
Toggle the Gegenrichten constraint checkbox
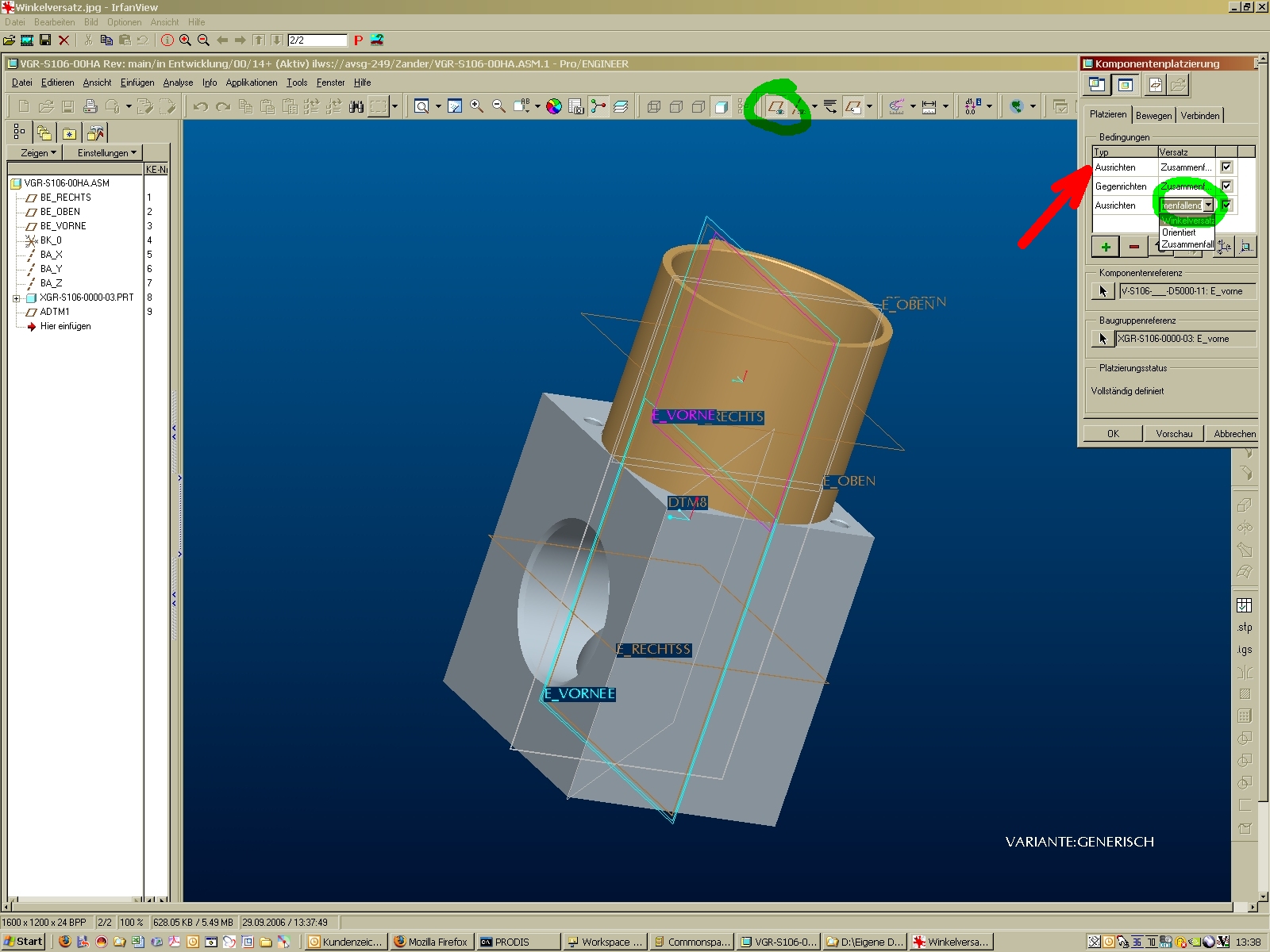tap(1226, 186)
